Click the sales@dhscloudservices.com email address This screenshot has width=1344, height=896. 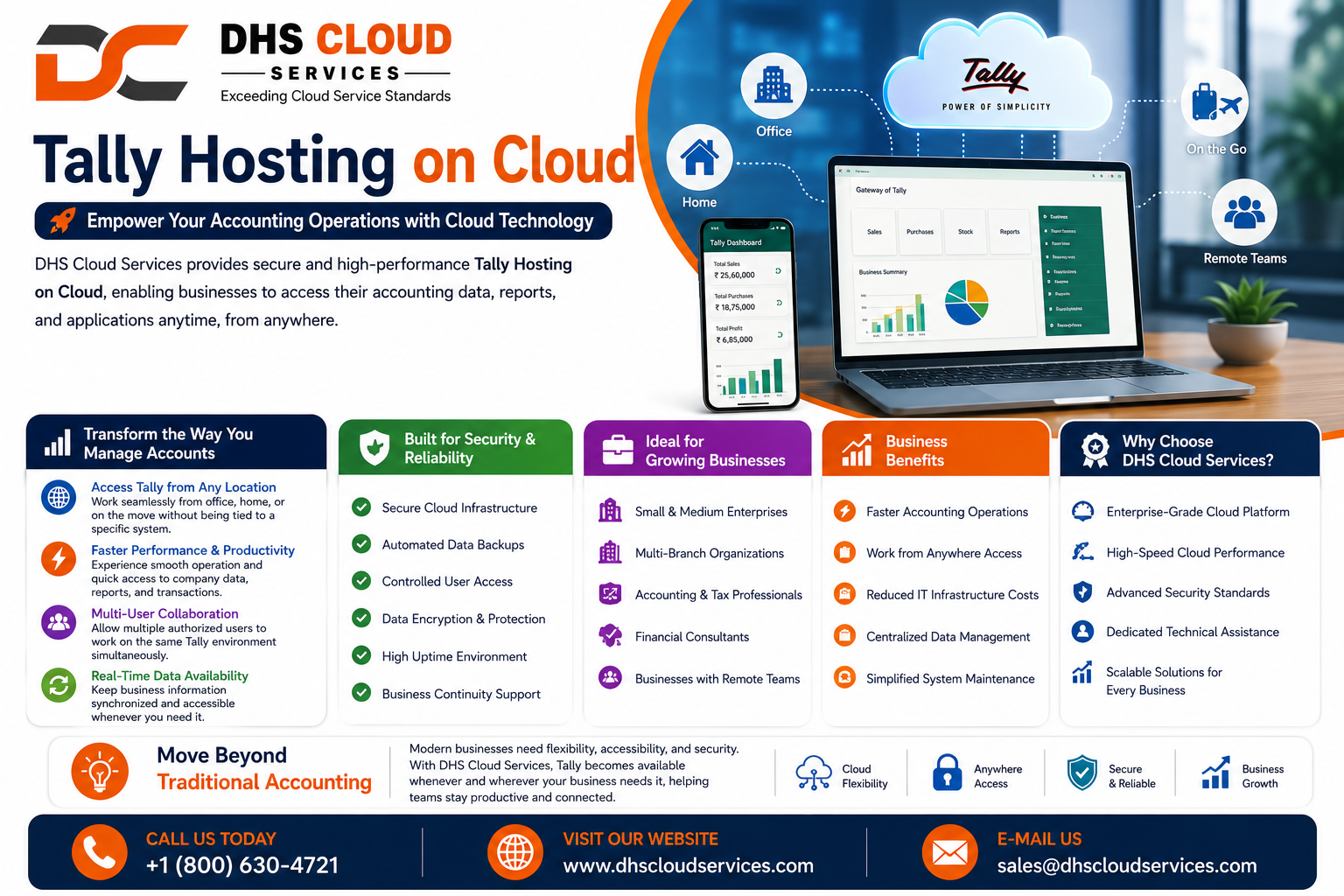1127,865
